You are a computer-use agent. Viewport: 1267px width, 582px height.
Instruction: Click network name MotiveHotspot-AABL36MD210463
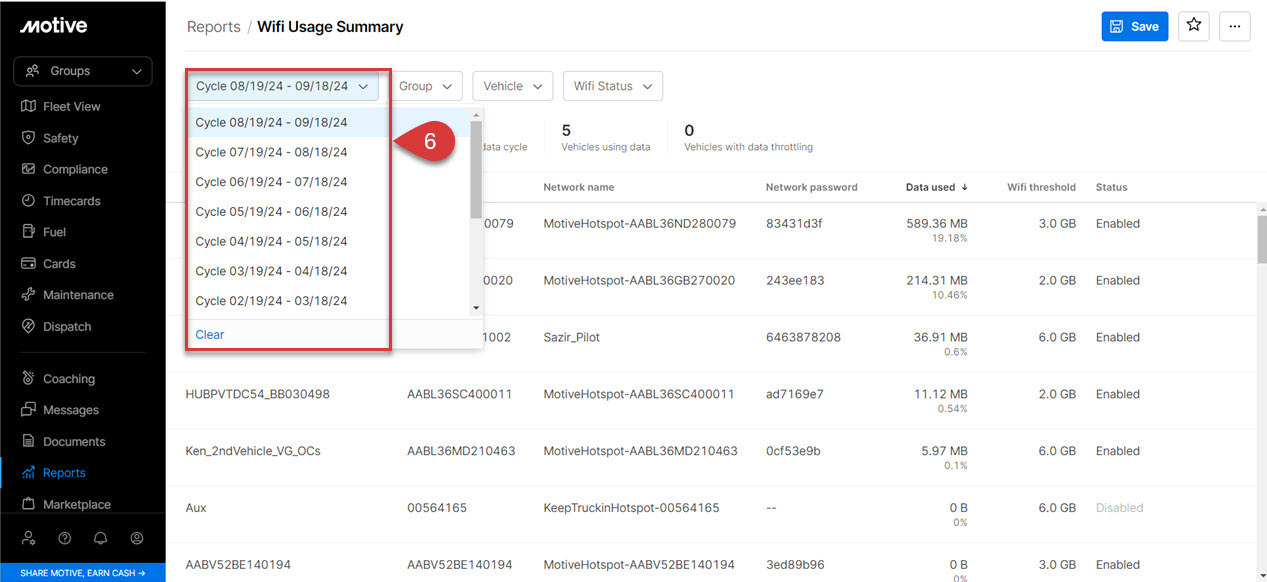(x=640, y=452)
